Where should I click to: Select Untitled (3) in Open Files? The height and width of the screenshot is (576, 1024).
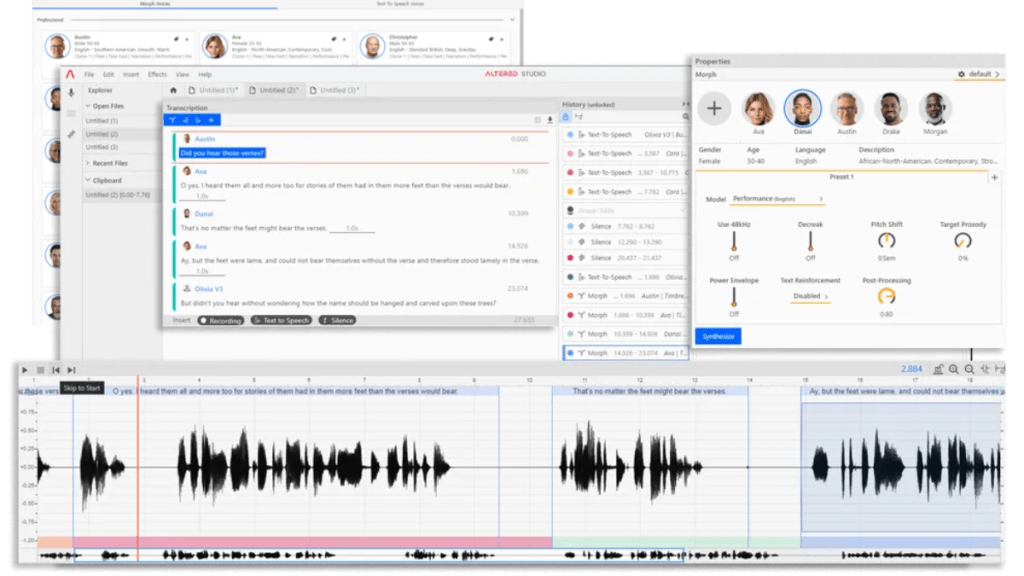[x=101, y=147]
